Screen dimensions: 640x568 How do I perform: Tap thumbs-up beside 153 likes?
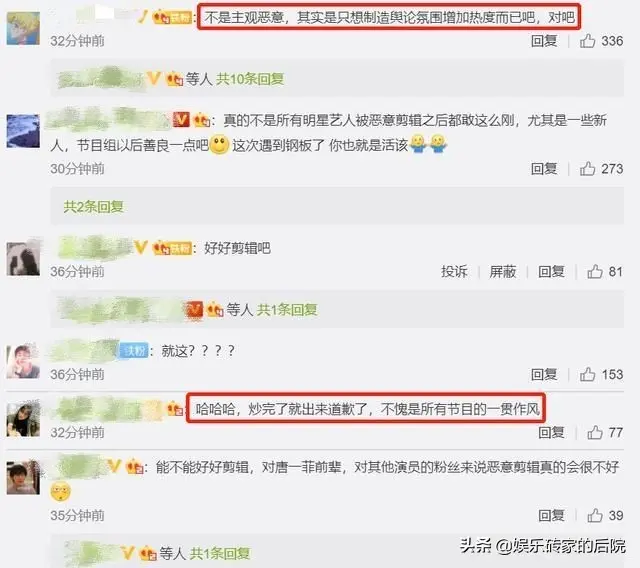pos(587,374)
